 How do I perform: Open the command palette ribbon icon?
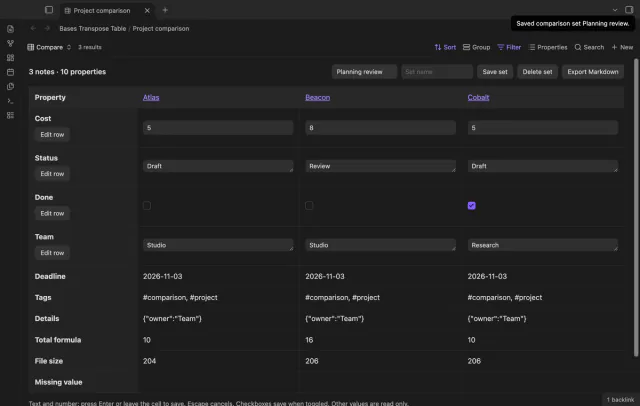tap(11, 101)
